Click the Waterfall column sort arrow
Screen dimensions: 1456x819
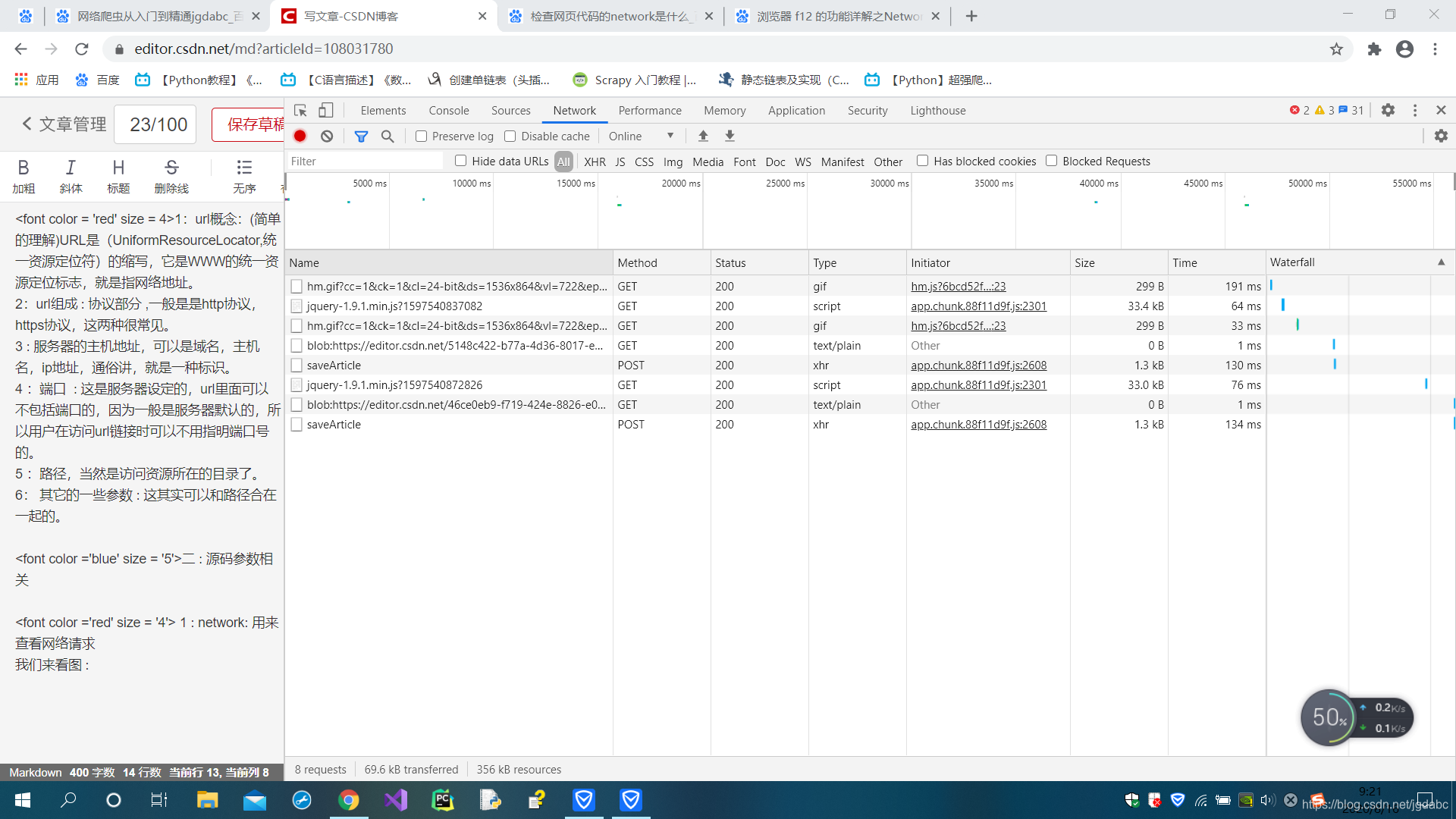point(1441,262)
